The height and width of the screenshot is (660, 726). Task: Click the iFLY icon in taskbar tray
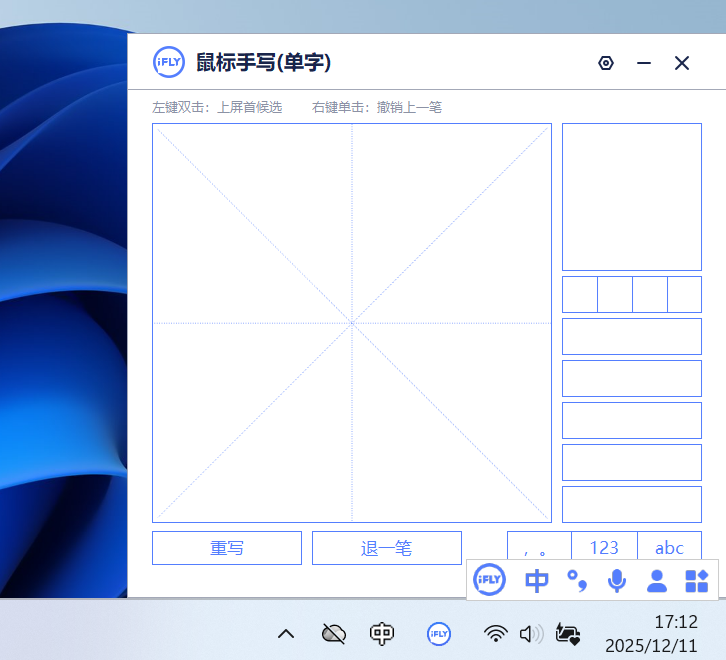438,633
